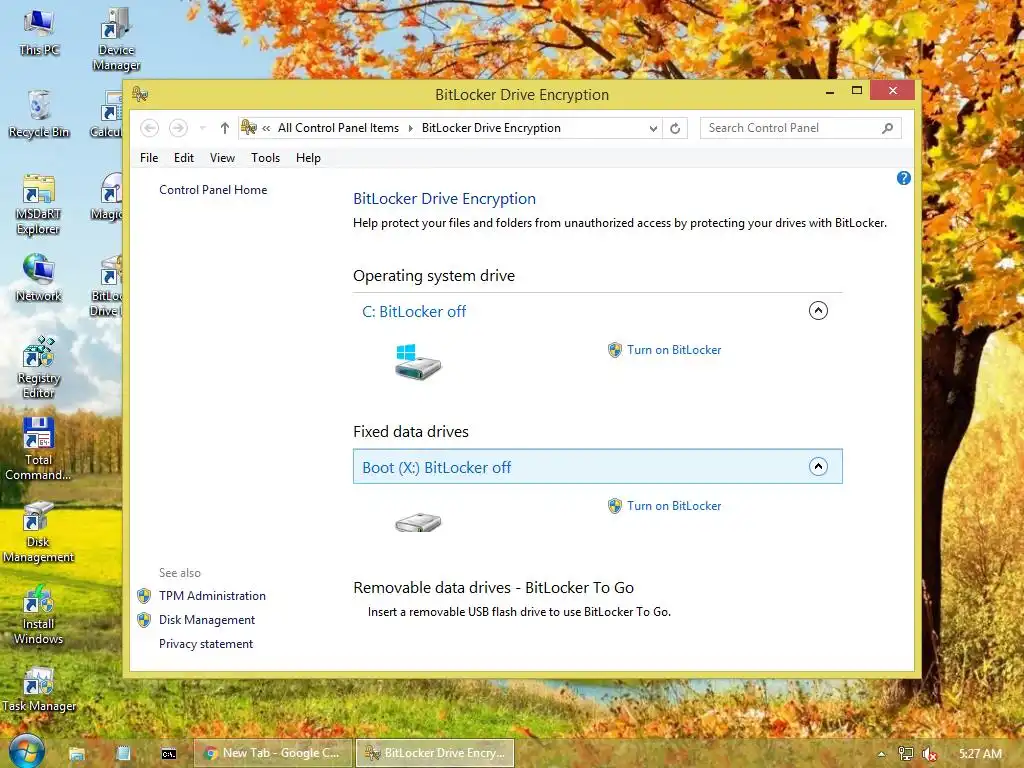Click the Boot (X:) drive icon
This screenshot has width=1024, height=768.
tap(418, 522)
